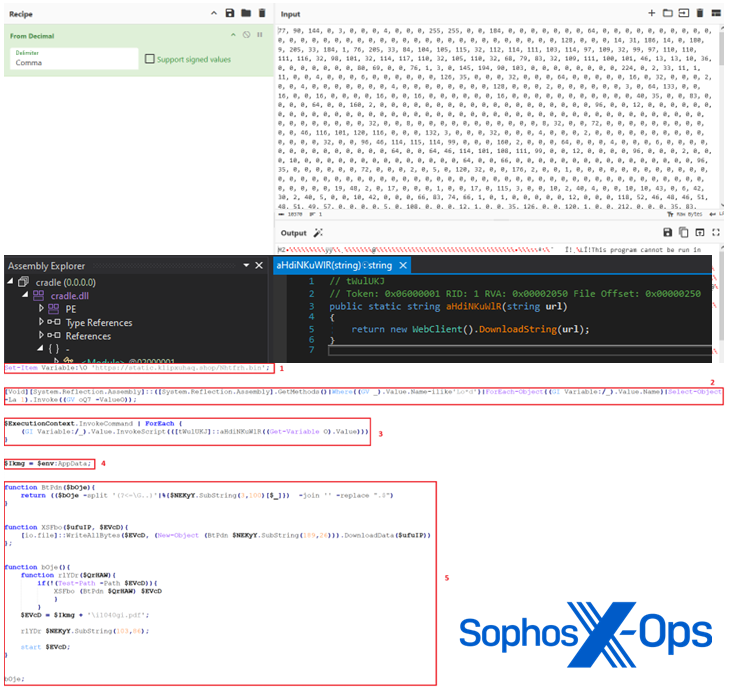Load a recipe using folder icon

(246, 13)
